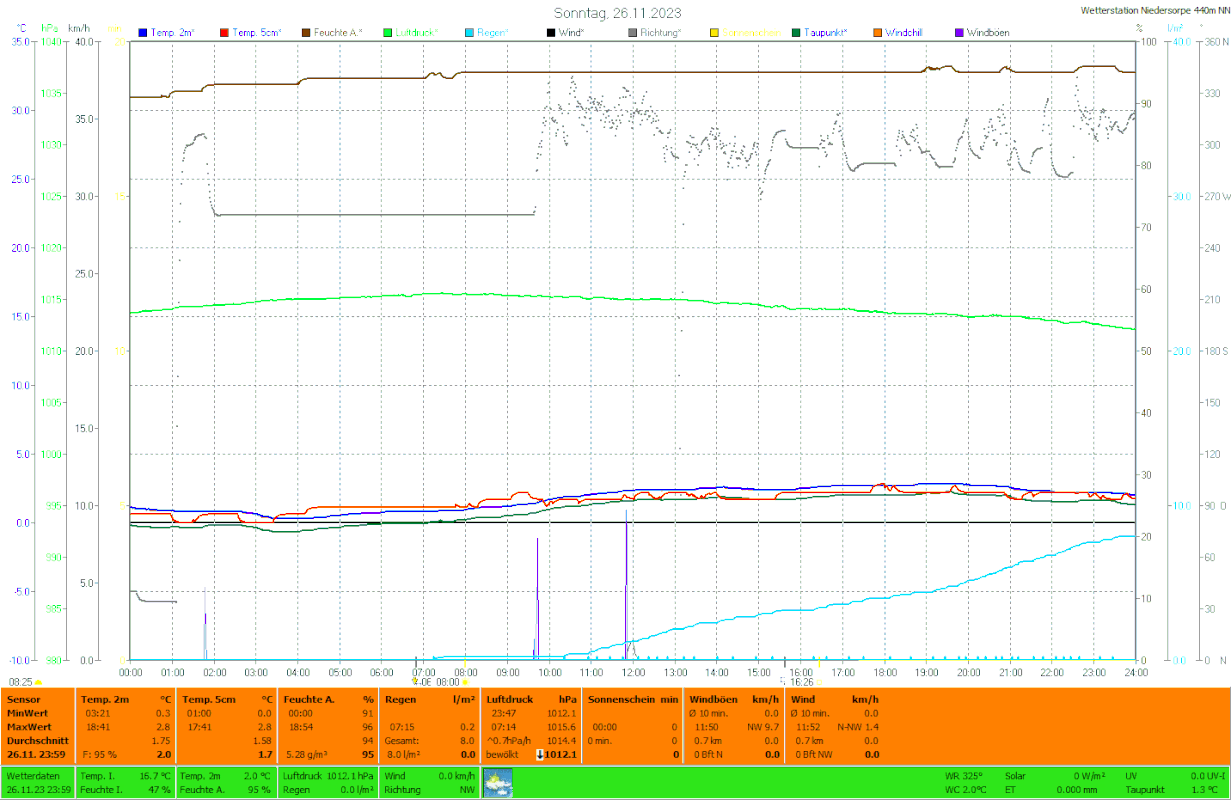The image size is (1231, 800).
Task: Click the falling pressure trend arrow icon
Action: pyautogui.click(x=540, y=754)
